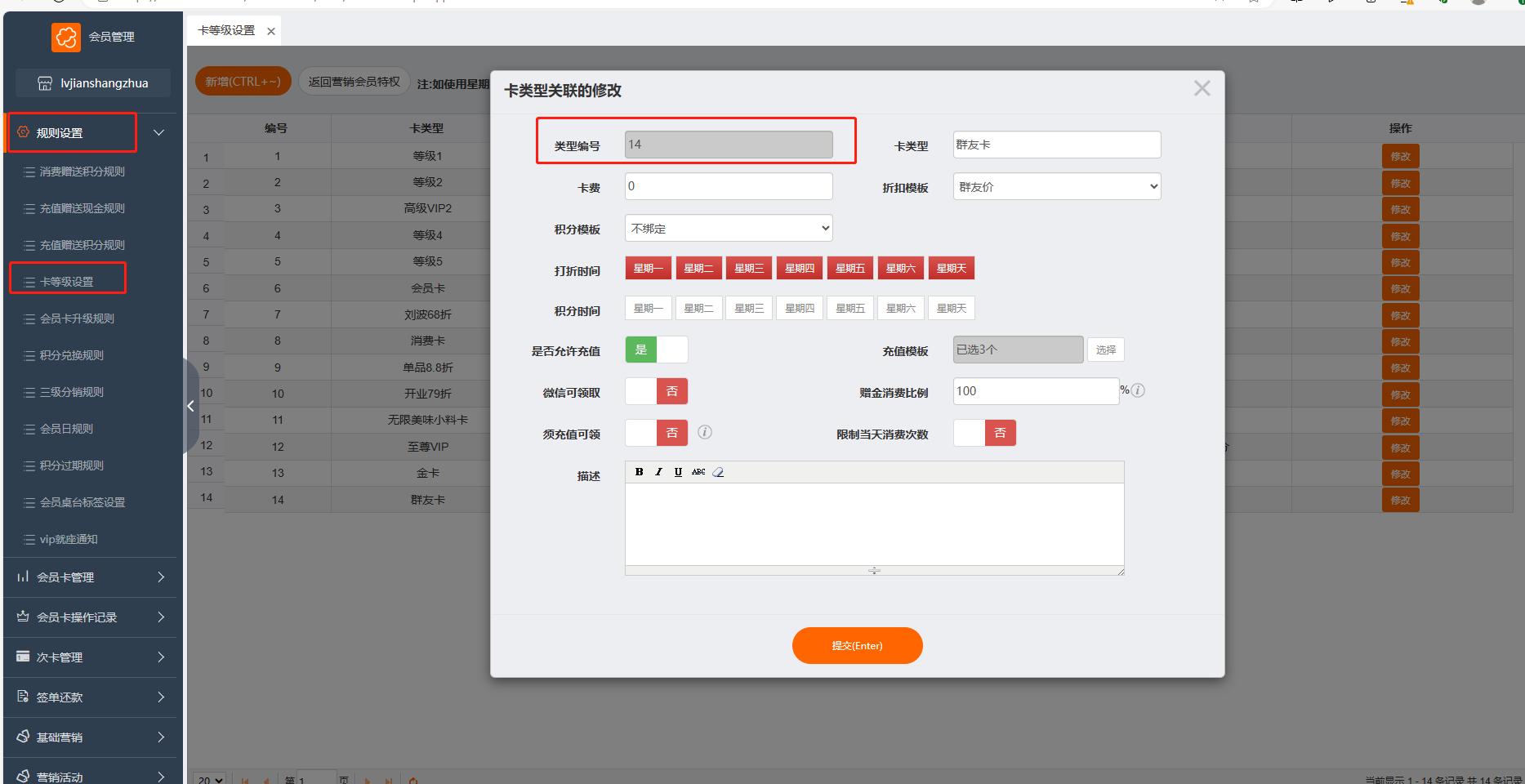1525x784 pixels.
Task: Click the 营销活动 icon in sidebar
Action: pyautogui.click(x=23, y=776)
